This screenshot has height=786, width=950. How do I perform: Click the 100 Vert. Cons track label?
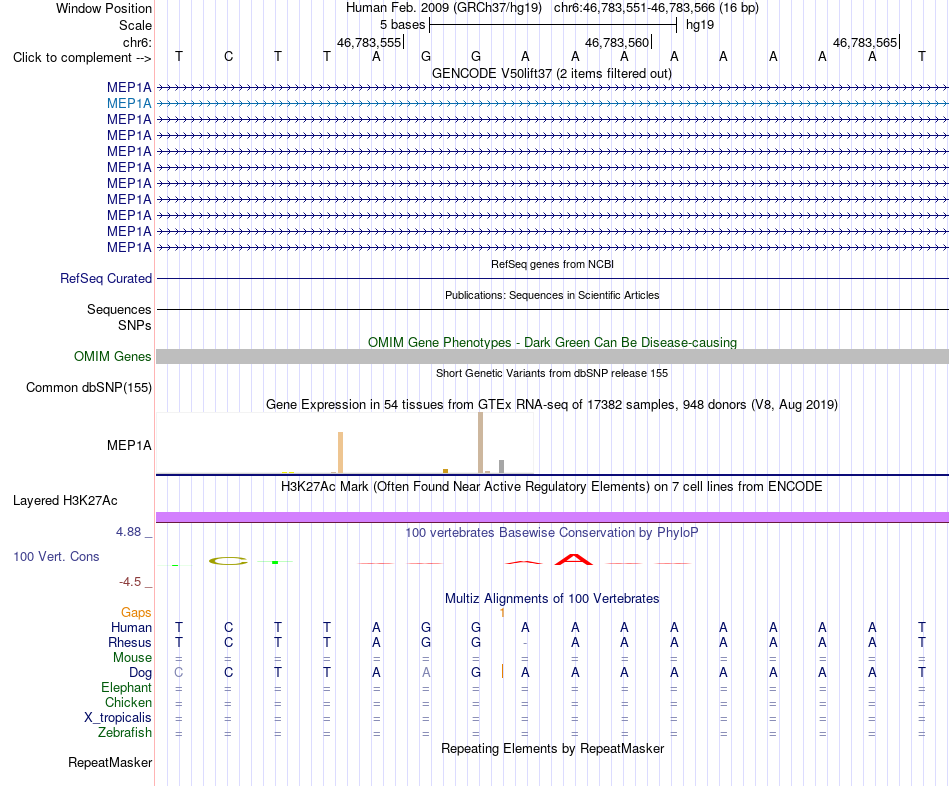tap(56, 556)
